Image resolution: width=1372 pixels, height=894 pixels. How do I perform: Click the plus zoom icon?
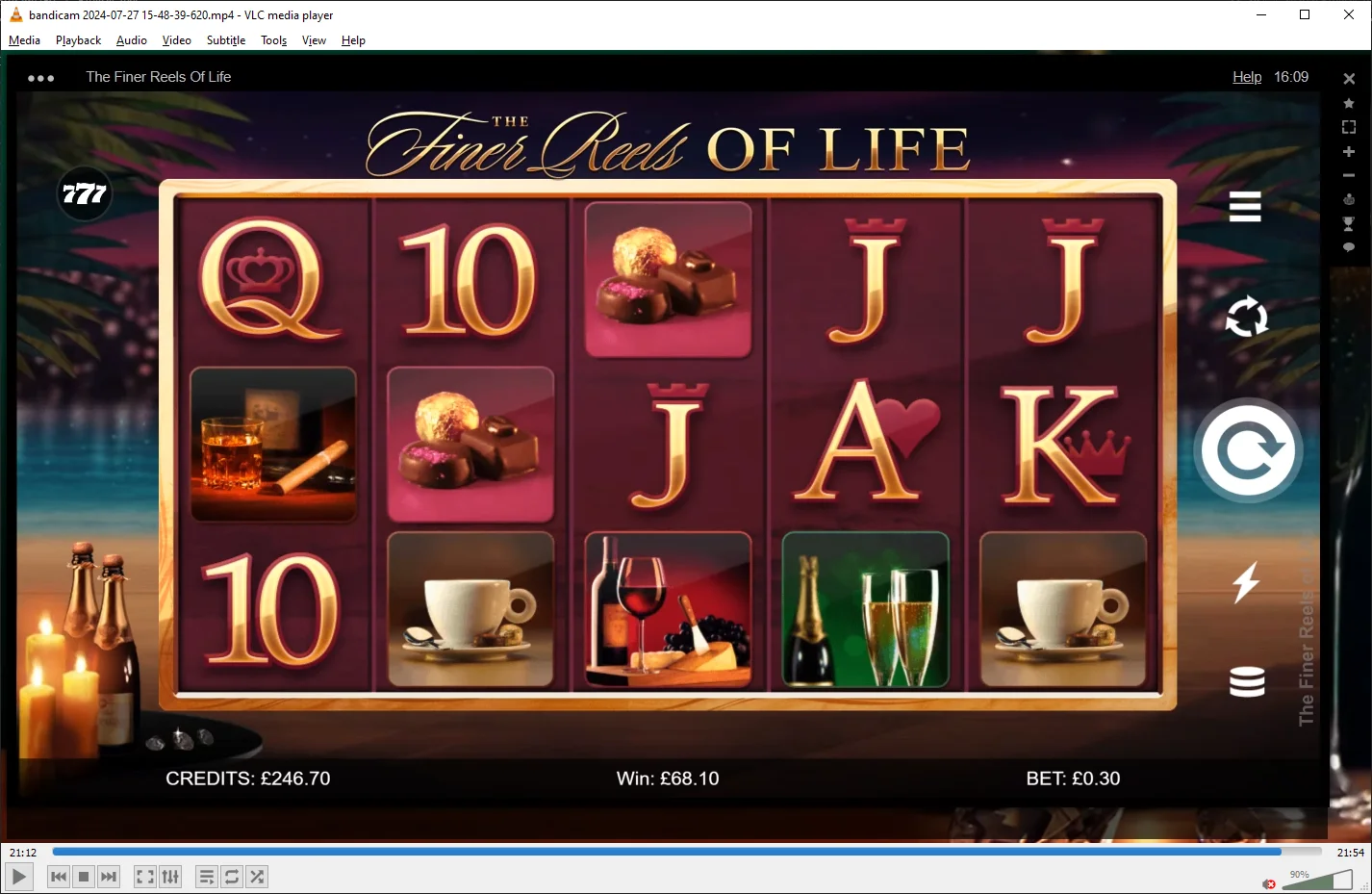coord(1349,152)
